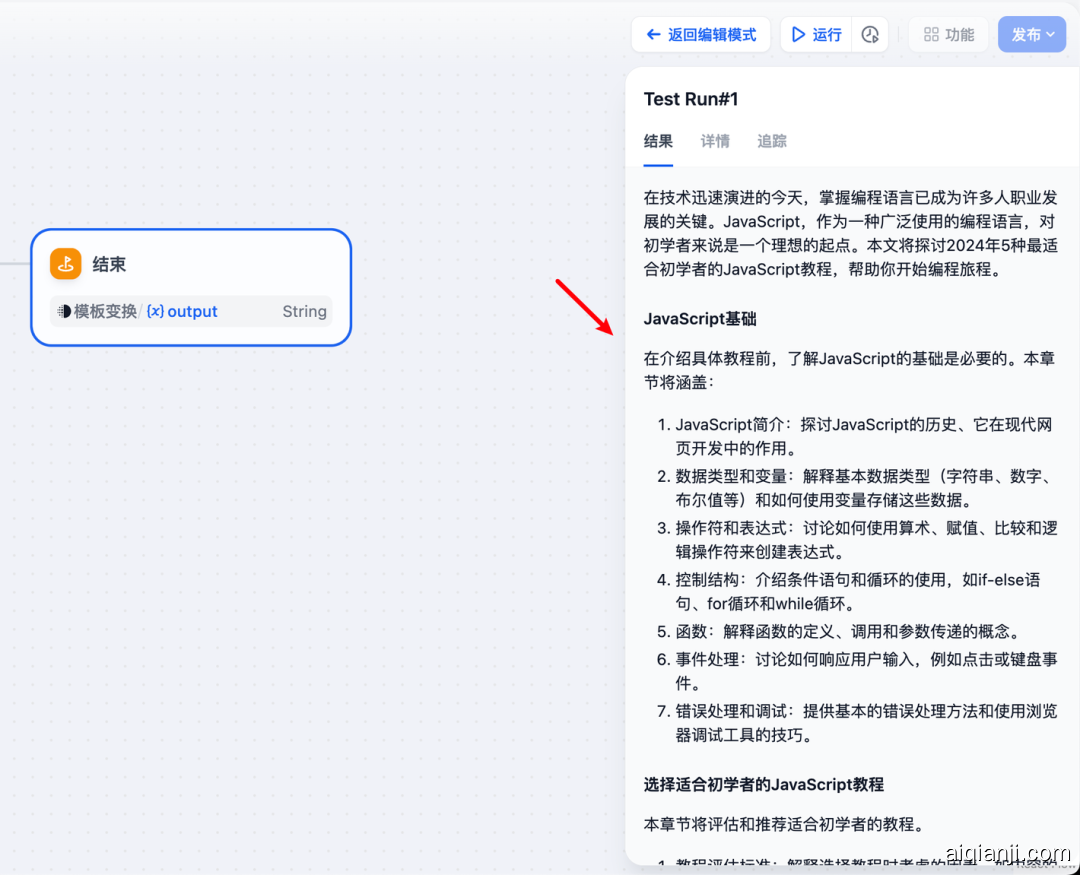1080x875 pixels.
Task: Click the left arrow icon in 返回编辑模式
Action: [654, 35]
